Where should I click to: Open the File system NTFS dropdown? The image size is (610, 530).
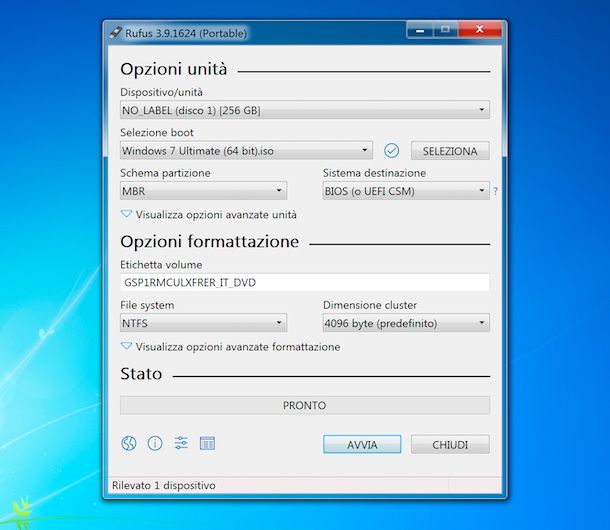point(203,323)
